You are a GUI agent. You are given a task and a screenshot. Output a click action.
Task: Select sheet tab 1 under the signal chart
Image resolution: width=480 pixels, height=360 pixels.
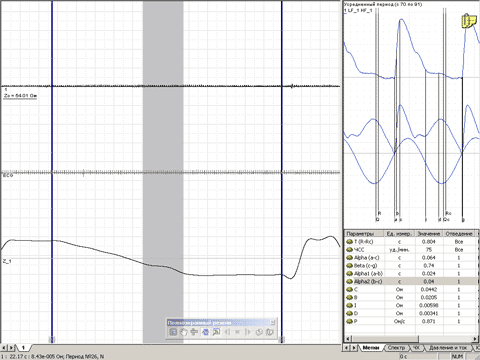pyautogui.click(x=23, y=348)
